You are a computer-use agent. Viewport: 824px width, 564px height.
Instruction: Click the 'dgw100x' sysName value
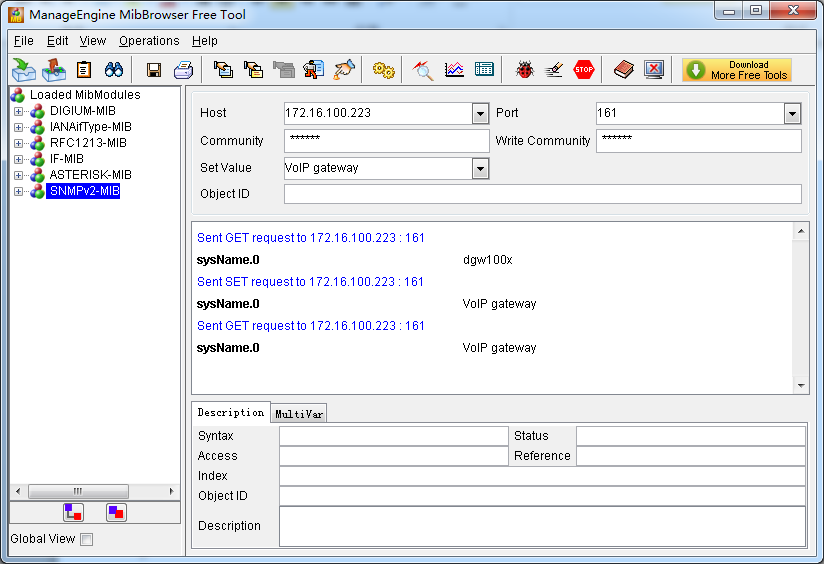[488, 260]
